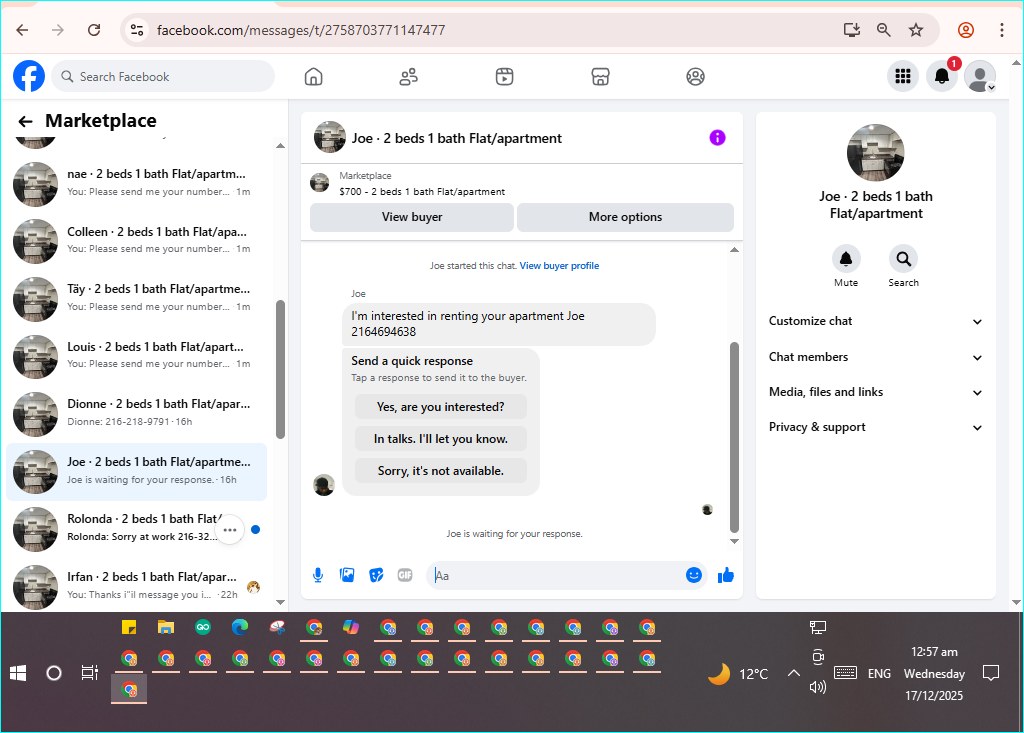Screen dimensions: 1024x733
Task: Open Täy's apartment conversation
Action: pos(136,298)
